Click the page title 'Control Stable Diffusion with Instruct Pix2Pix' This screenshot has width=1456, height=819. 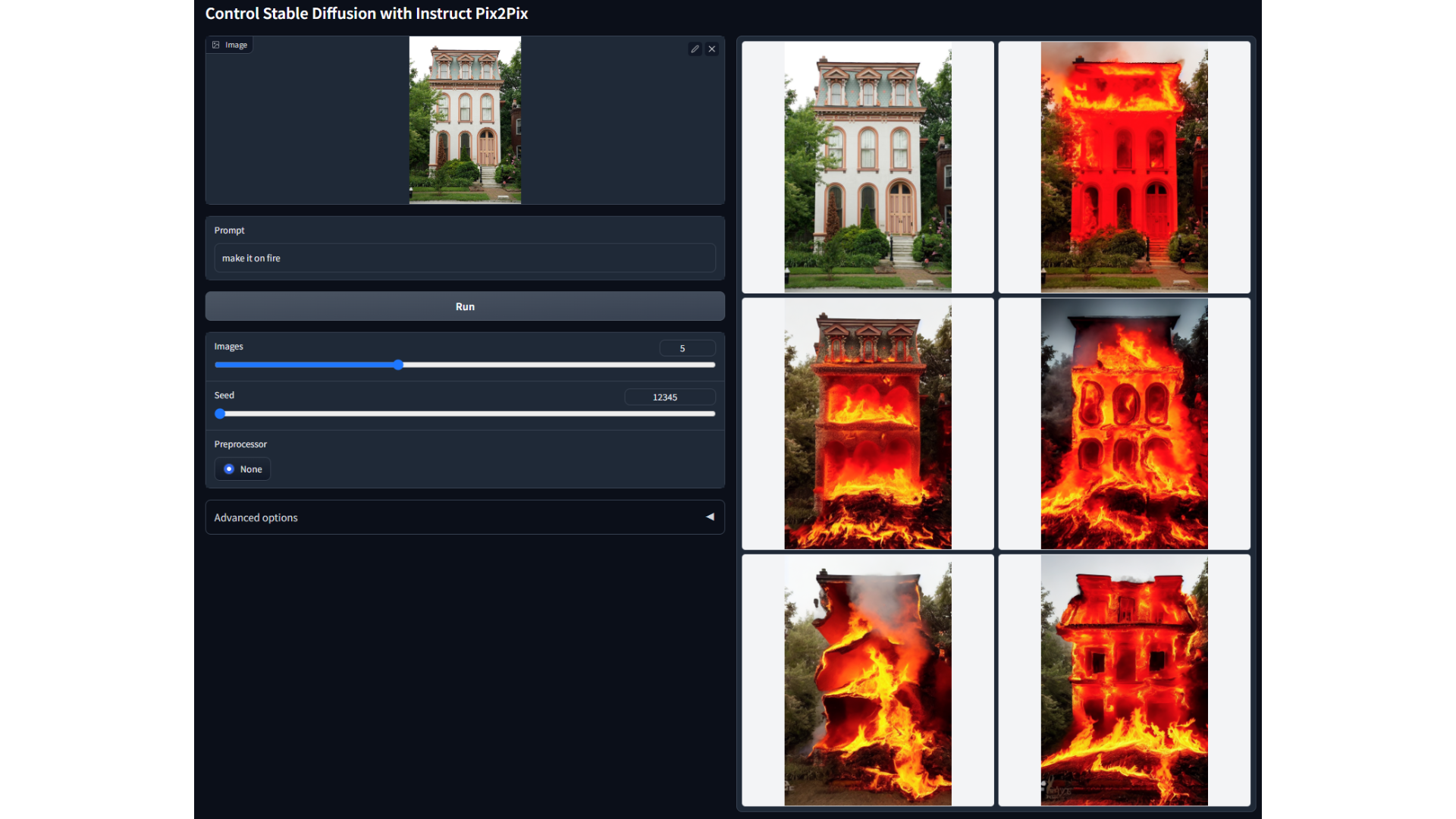pyautogui.click(x=366, y=14)
